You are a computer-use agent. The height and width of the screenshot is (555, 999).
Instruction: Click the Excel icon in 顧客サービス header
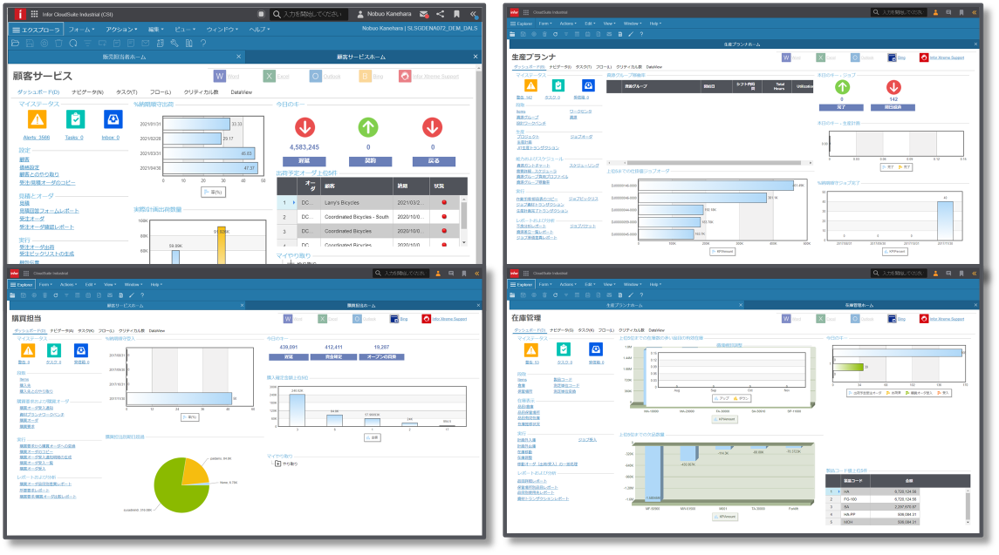269,76
